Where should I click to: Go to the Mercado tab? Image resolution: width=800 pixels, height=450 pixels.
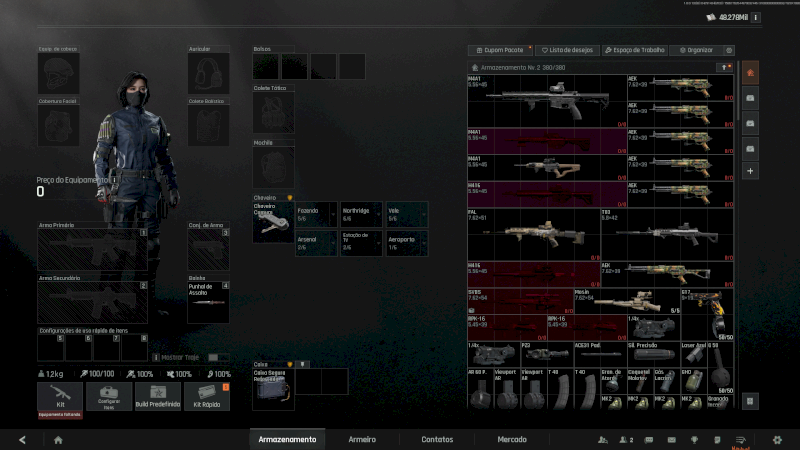click(512, 439)
